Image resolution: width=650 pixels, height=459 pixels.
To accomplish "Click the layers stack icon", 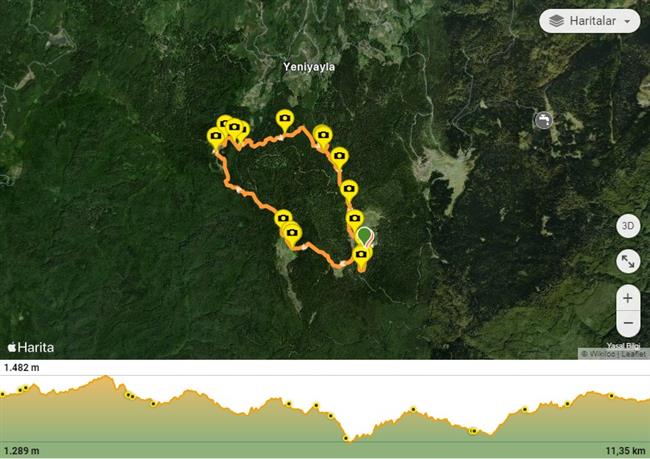I will [556, 21].
